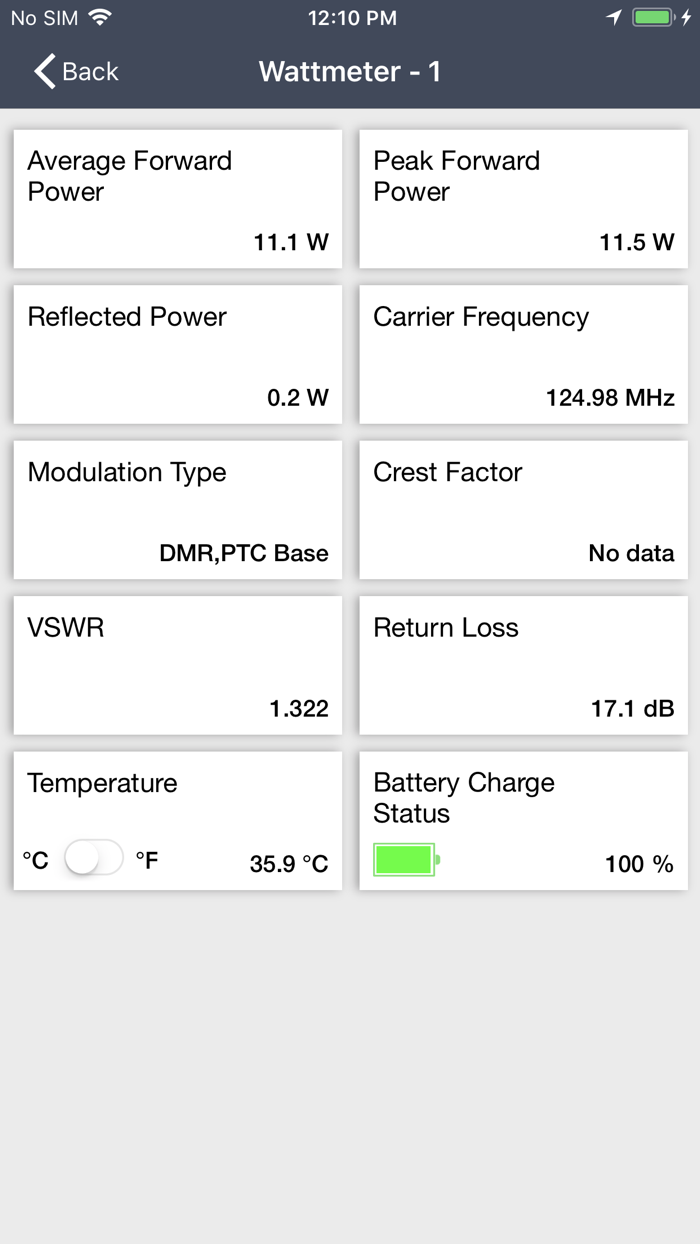Image resolution: width=700 pixels, height=1244 pixels.
Task: Tap the charging bolt icon beside the battery
Action: point(687,16)
